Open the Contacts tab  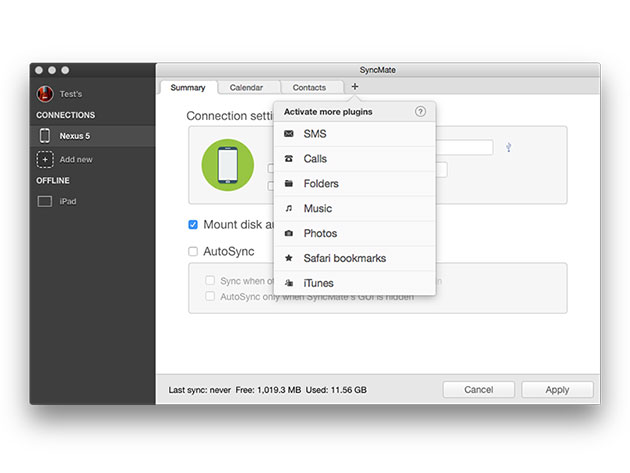point(309,88)
